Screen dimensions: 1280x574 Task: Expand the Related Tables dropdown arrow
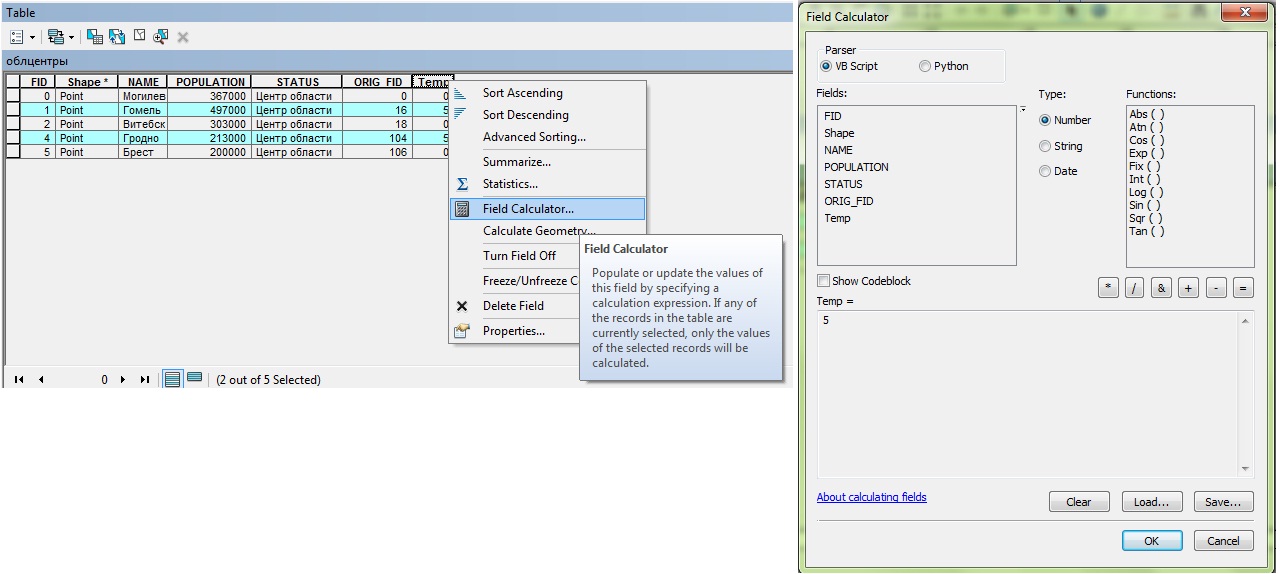coord(71,37)
